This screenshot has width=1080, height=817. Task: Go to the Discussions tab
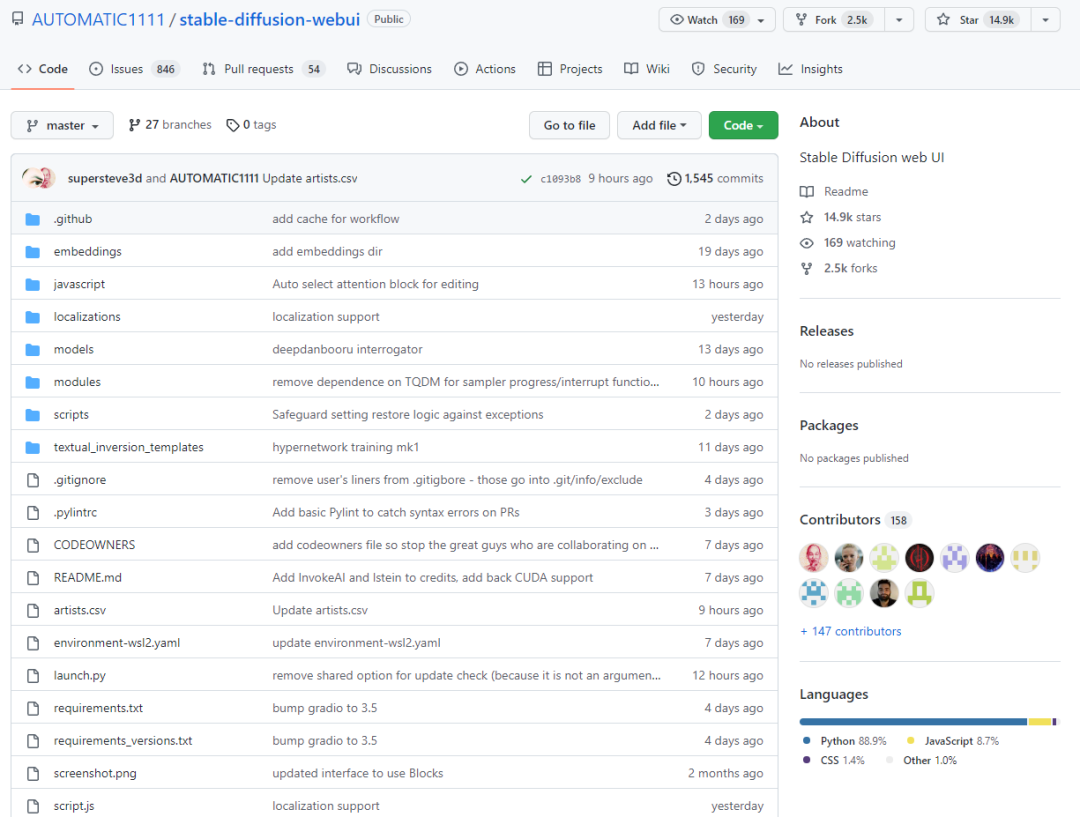(x=390, y=69)
